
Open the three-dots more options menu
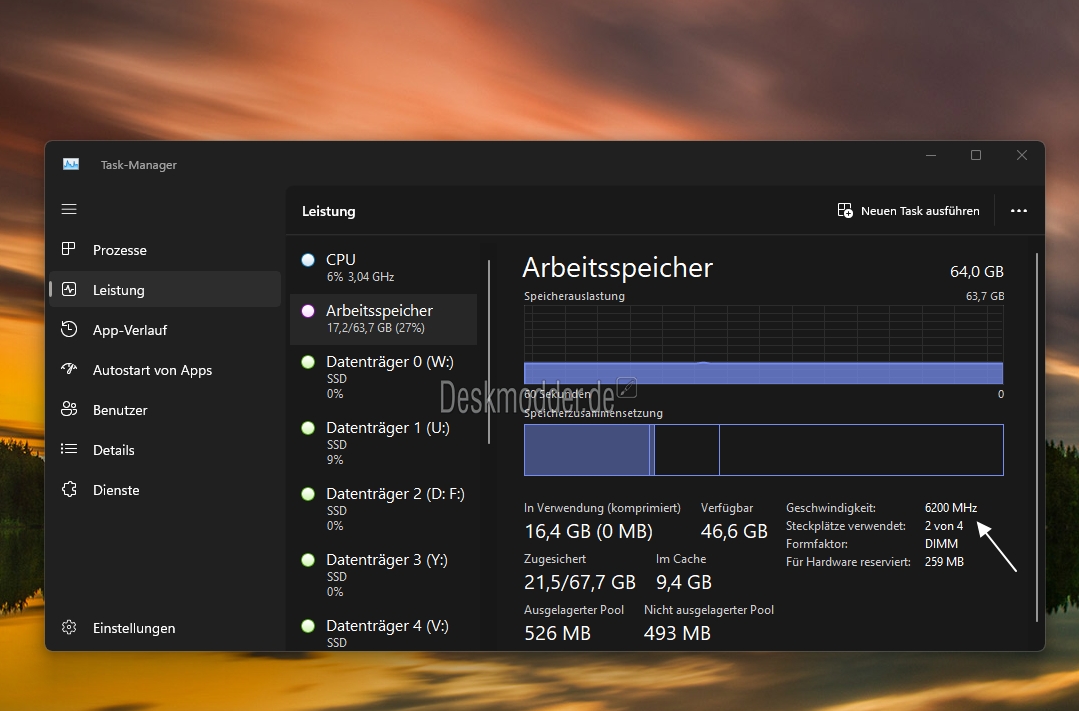click(1018, 211)
